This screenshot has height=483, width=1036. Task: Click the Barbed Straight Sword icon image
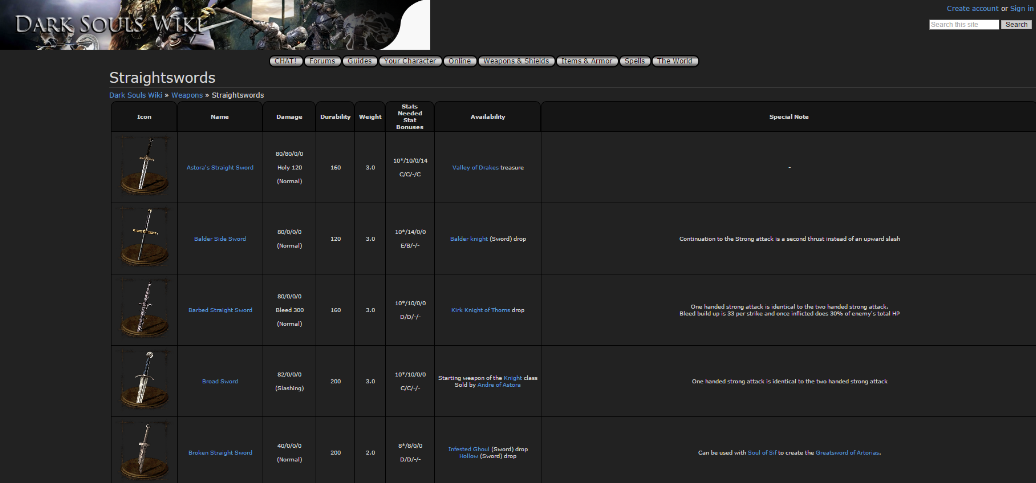pos(144,309)
